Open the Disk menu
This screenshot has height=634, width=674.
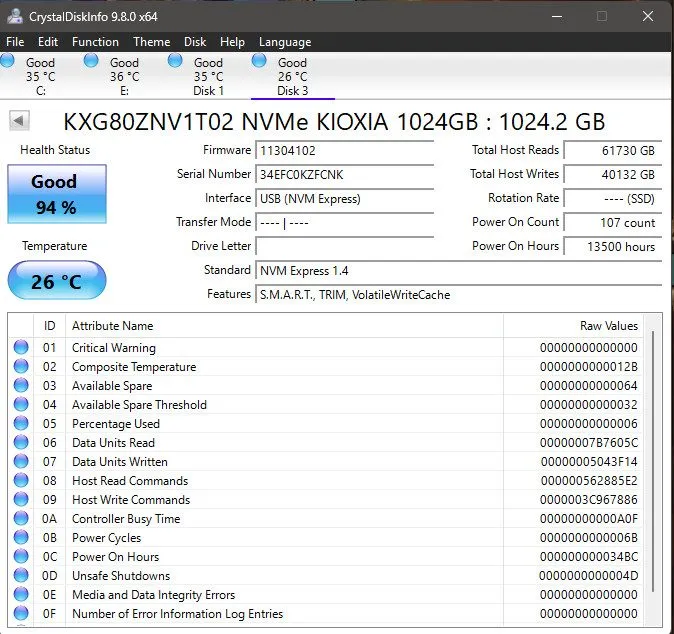point(195,42)
